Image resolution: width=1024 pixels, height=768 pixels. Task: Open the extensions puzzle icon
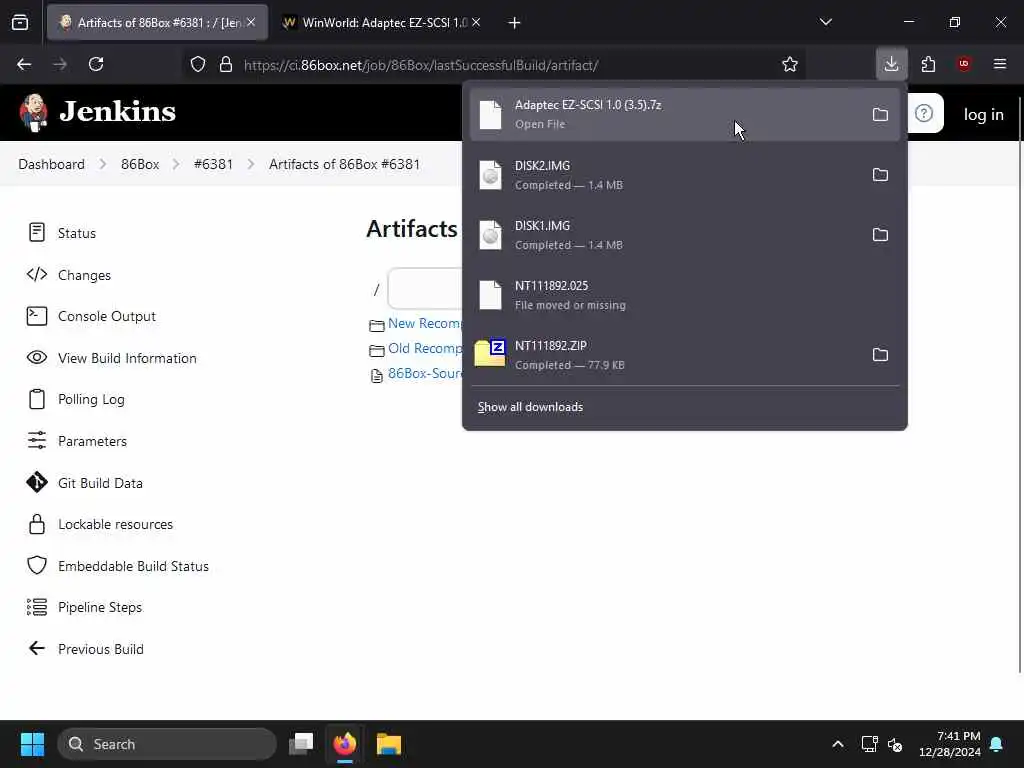coord(928,64)
